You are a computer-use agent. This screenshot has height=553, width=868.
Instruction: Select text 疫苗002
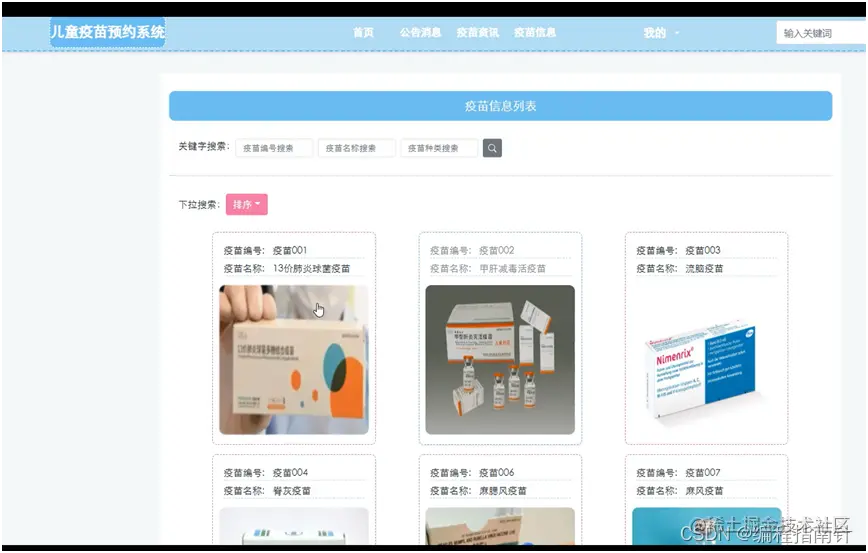[497, 250]
